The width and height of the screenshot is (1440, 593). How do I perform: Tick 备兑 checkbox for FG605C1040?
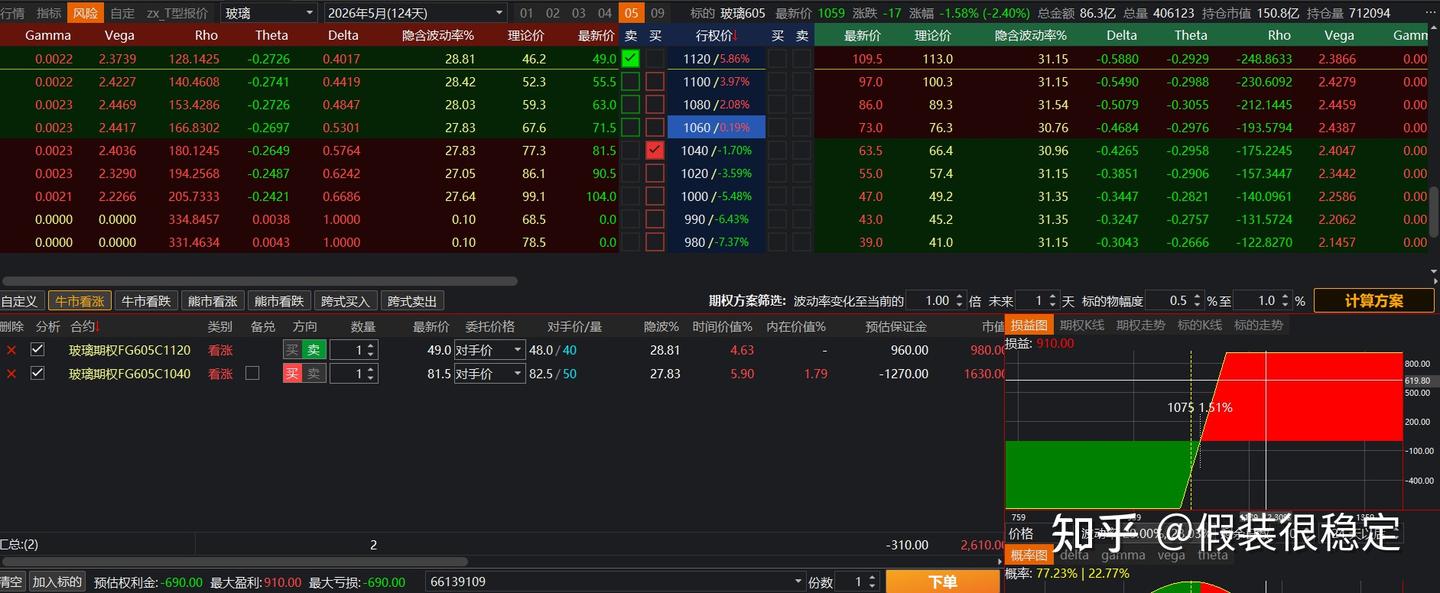click(x=252, y=373)
